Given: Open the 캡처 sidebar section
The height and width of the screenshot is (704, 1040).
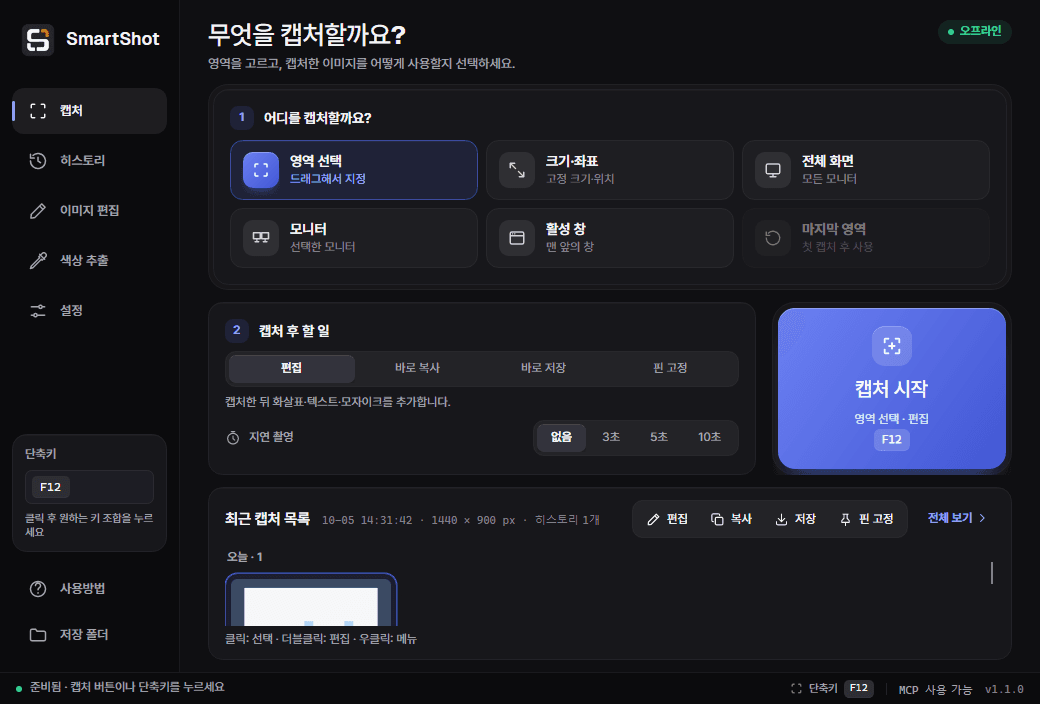Looking at the screenshot, I should (90, 111).
